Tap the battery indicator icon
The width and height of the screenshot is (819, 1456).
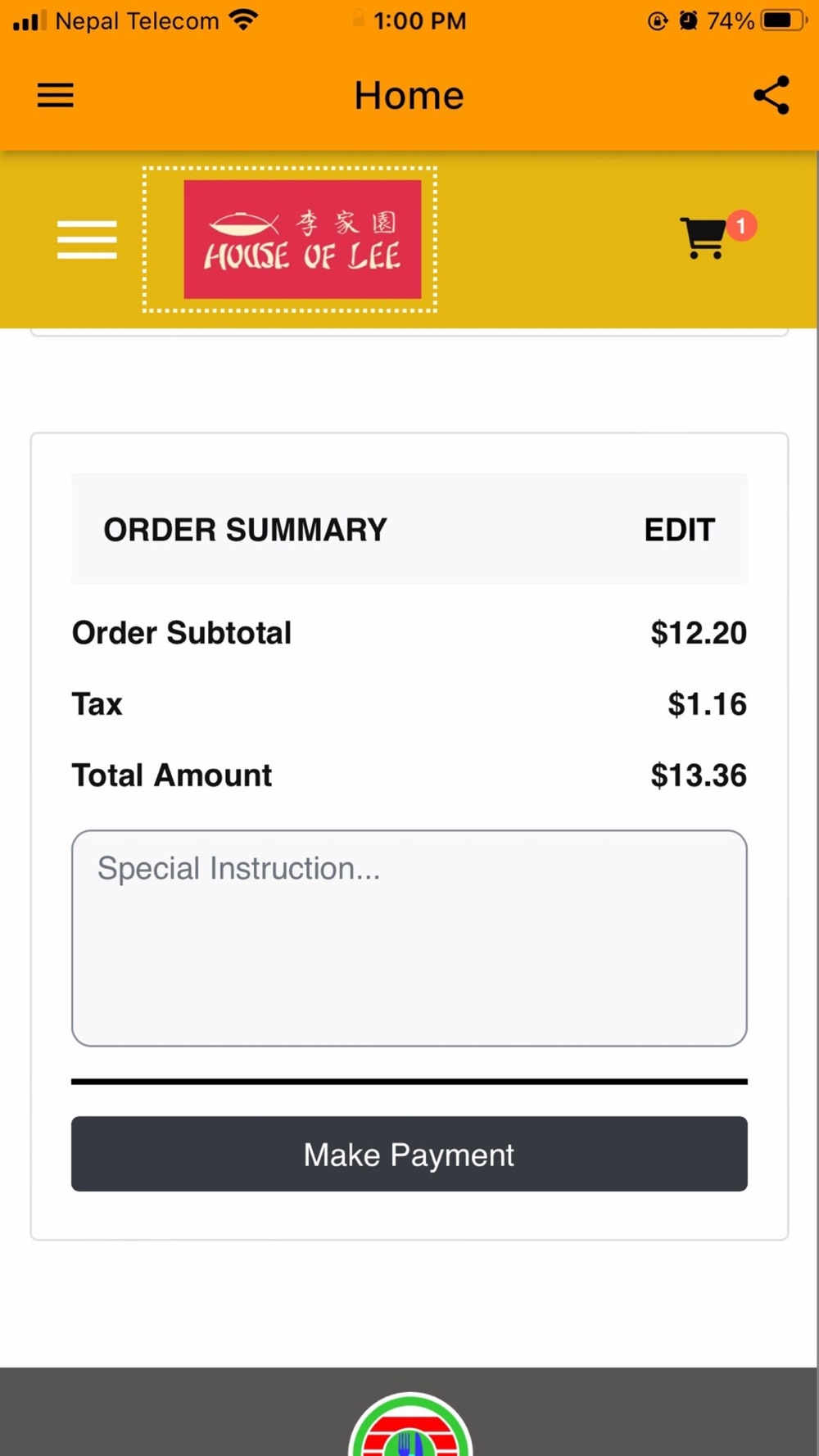click(783, 20)
